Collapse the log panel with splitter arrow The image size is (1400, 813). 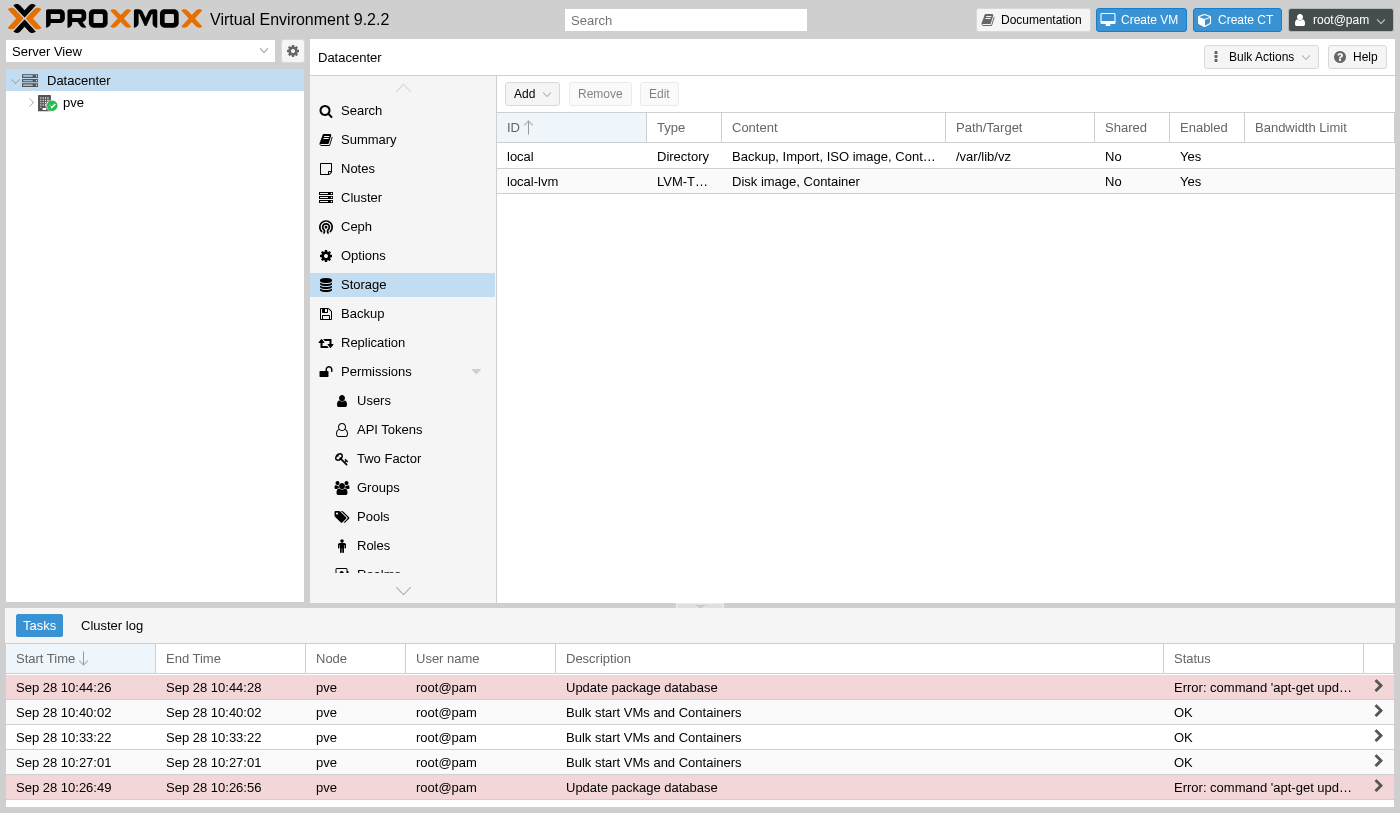[x=700, y=606]
